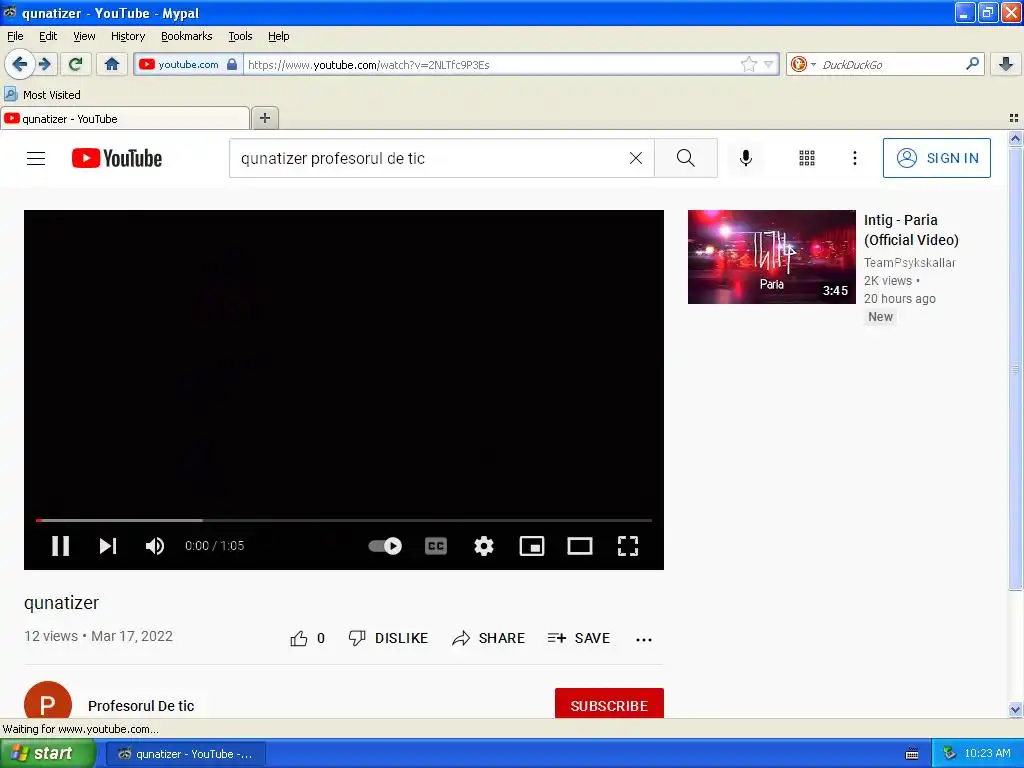The width and height of the screenshot is (1024, 768).
Task: Open the History menu
Action: point(127,36)
